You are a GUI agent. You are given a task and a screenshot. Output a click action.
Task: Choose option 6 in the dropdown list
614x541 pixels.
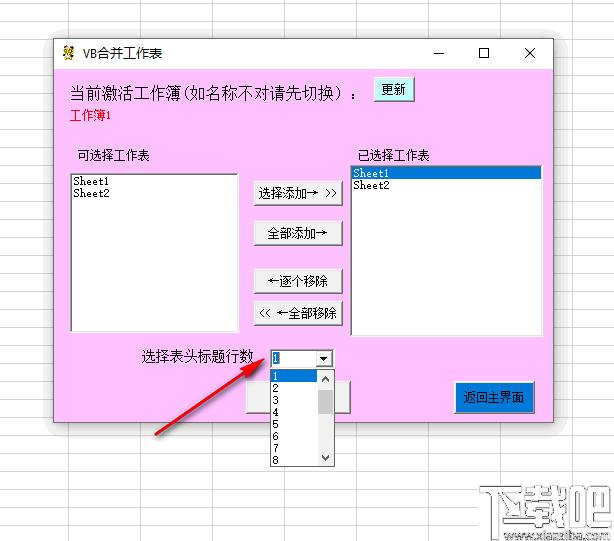click(294, 436)
